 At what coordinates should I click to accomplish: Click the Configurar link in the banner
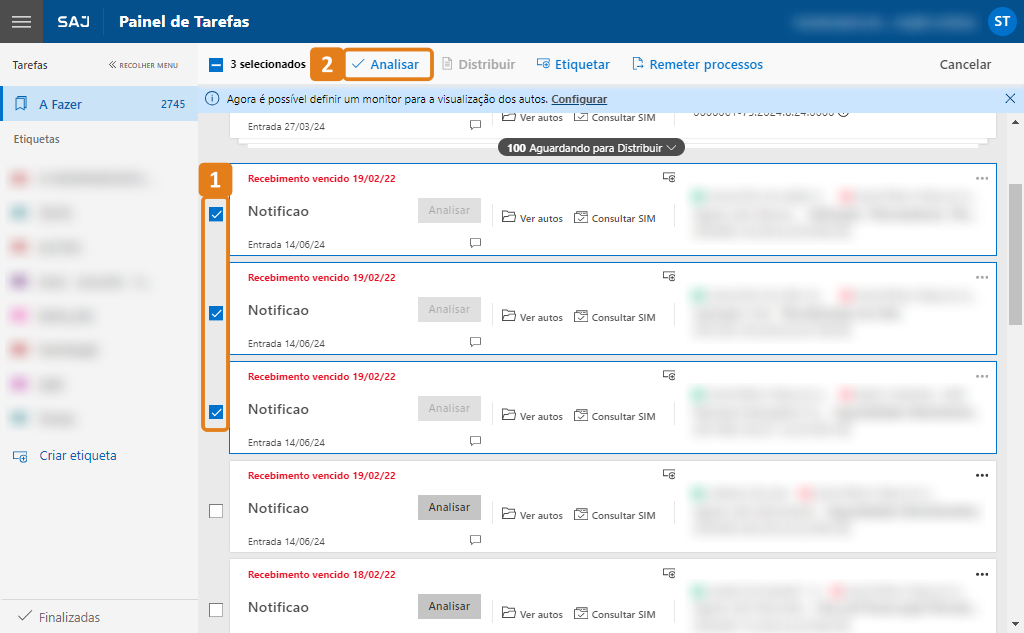[x=580, y=99]
